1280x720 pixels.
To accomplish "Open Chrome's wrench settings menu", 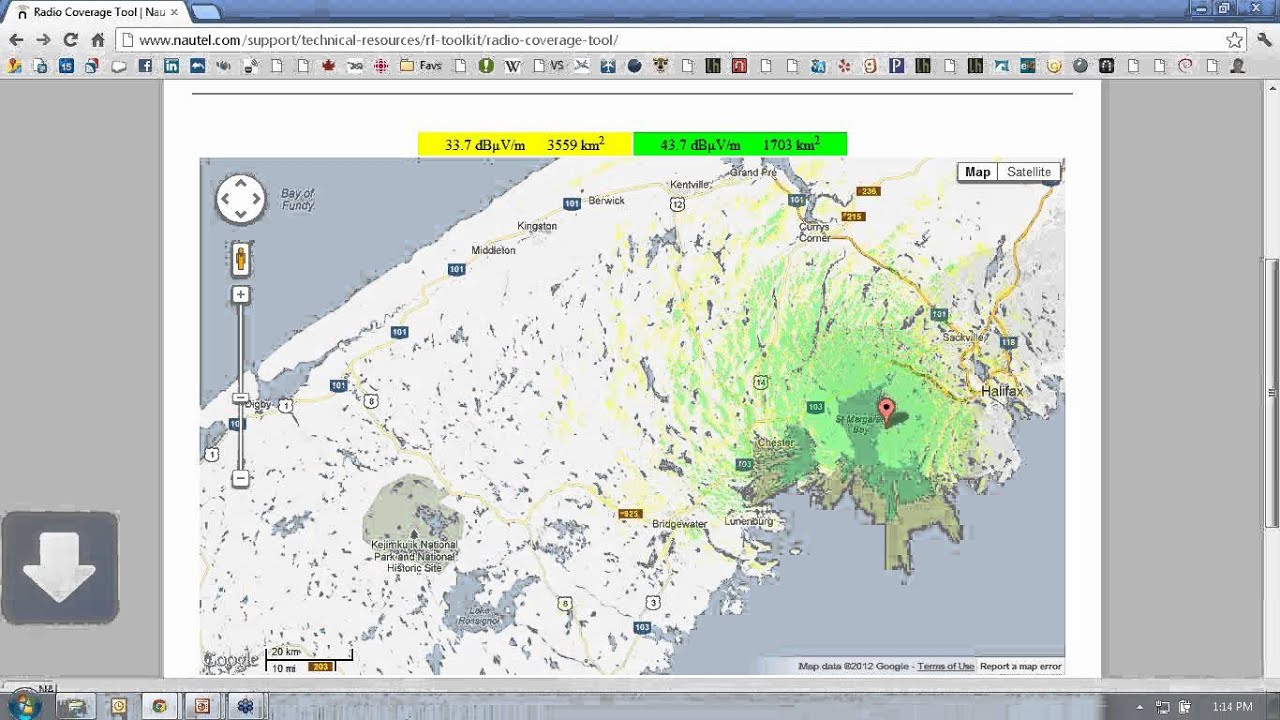I will 1264,40.
